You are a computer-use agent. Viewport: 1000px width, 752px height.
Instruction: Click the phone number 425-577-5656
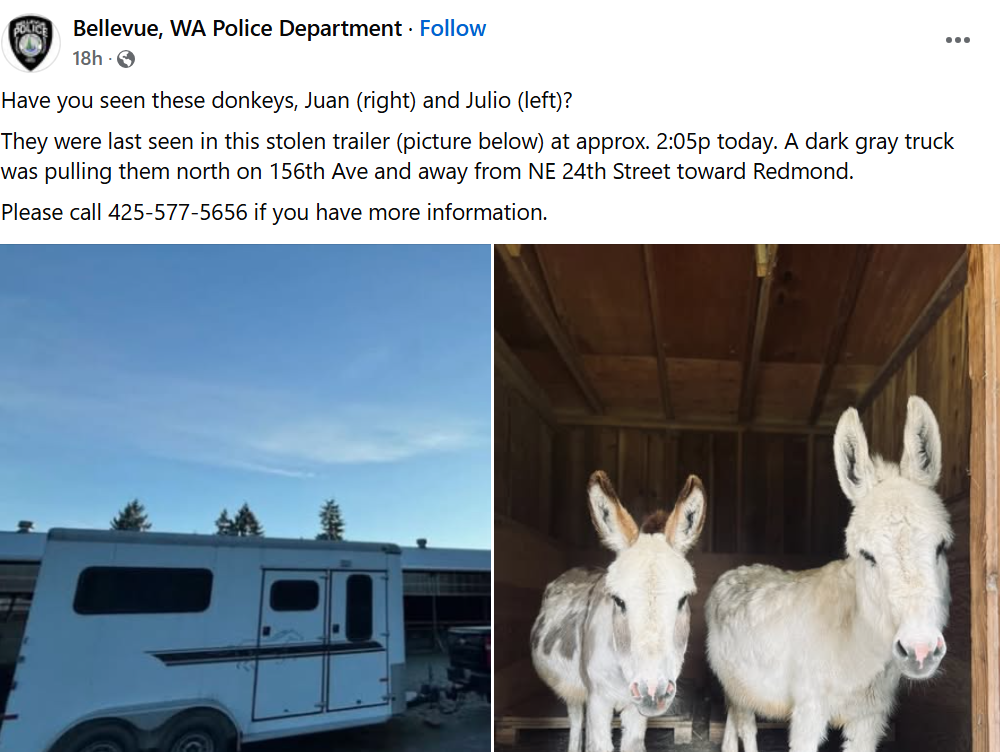pos(177,212)
